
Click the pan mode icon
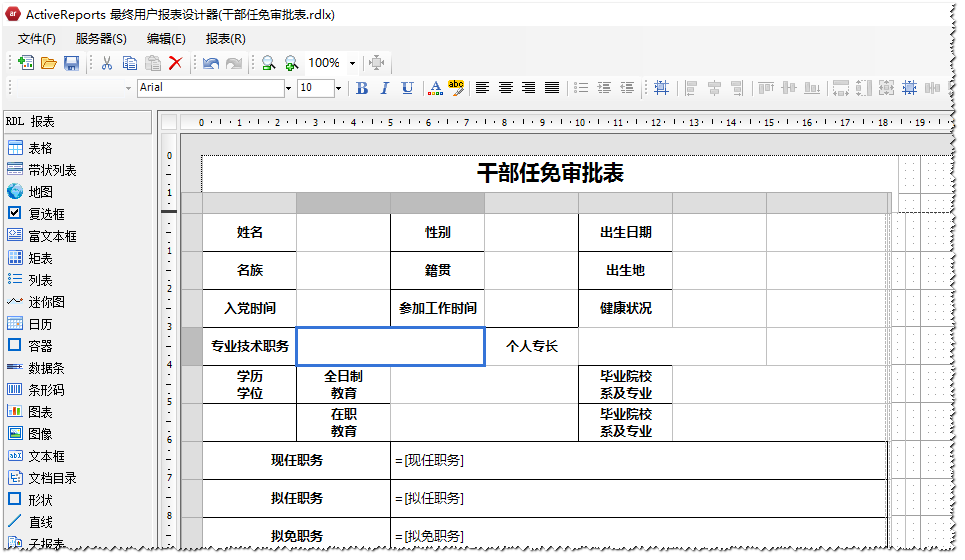click(x=377, y=63)
